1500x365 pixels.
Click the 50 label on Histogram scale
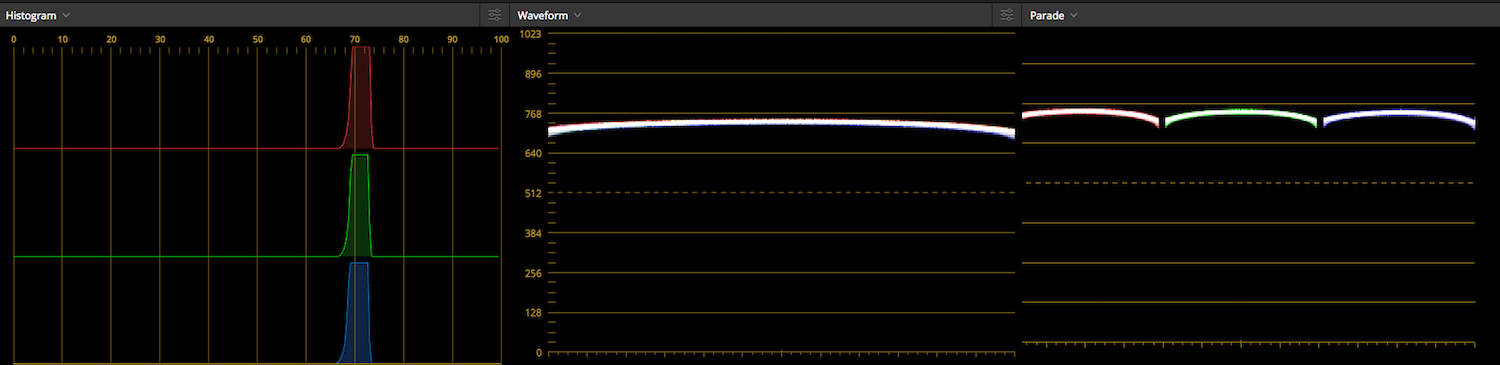pyautogui.click(x=258, y=39)
